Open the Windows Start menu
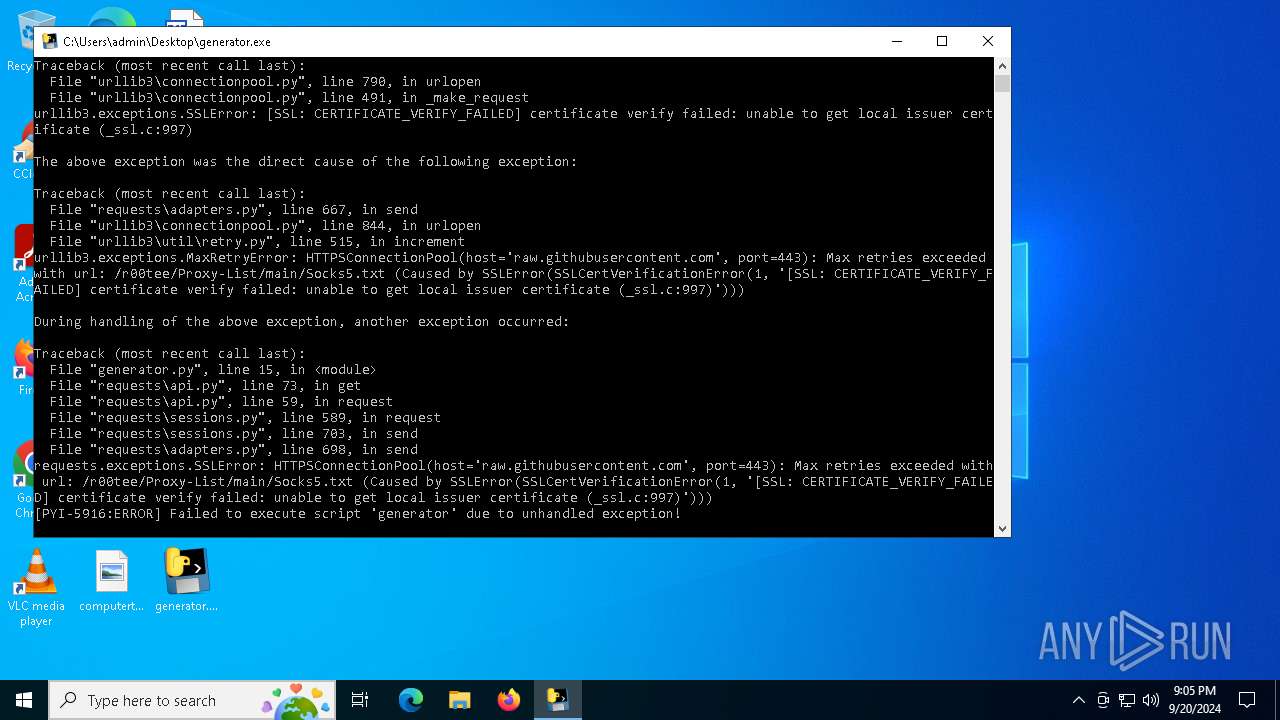The image size is (1280, 720). (24, 700)
